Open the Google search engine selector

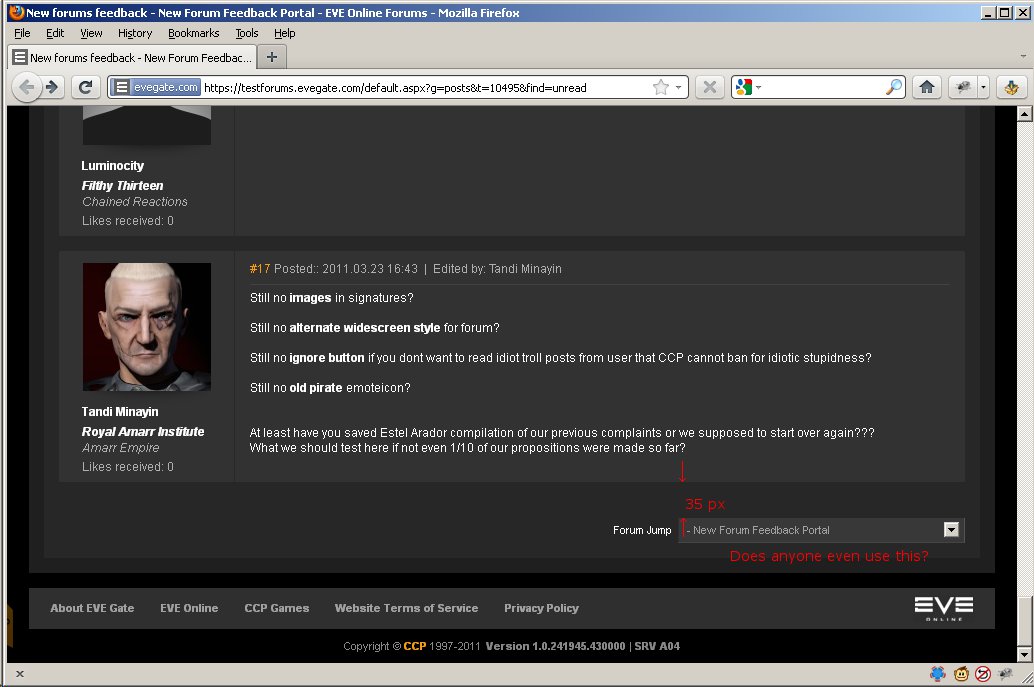coord(748,87)
